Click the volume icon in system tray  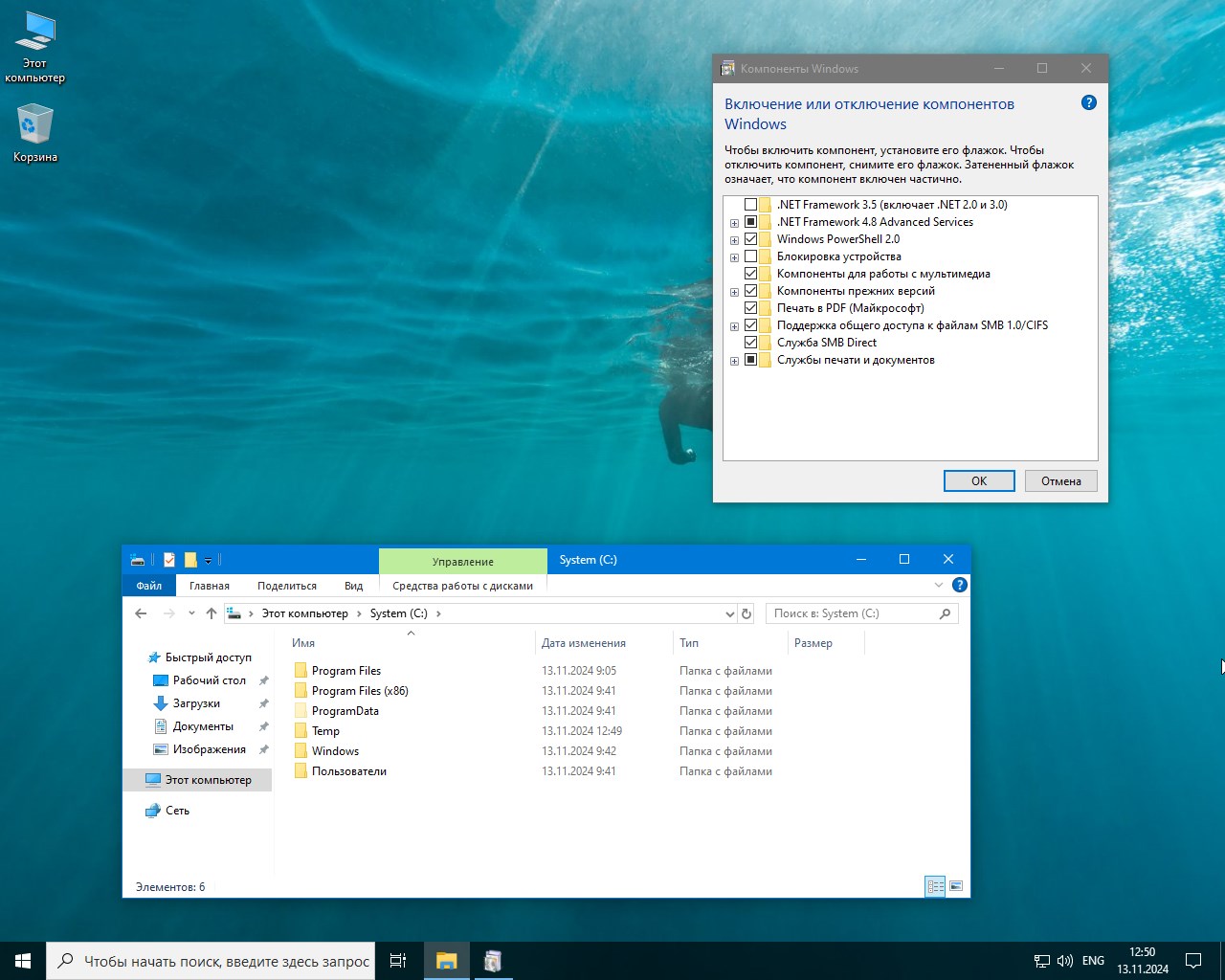pos(1064,961)
